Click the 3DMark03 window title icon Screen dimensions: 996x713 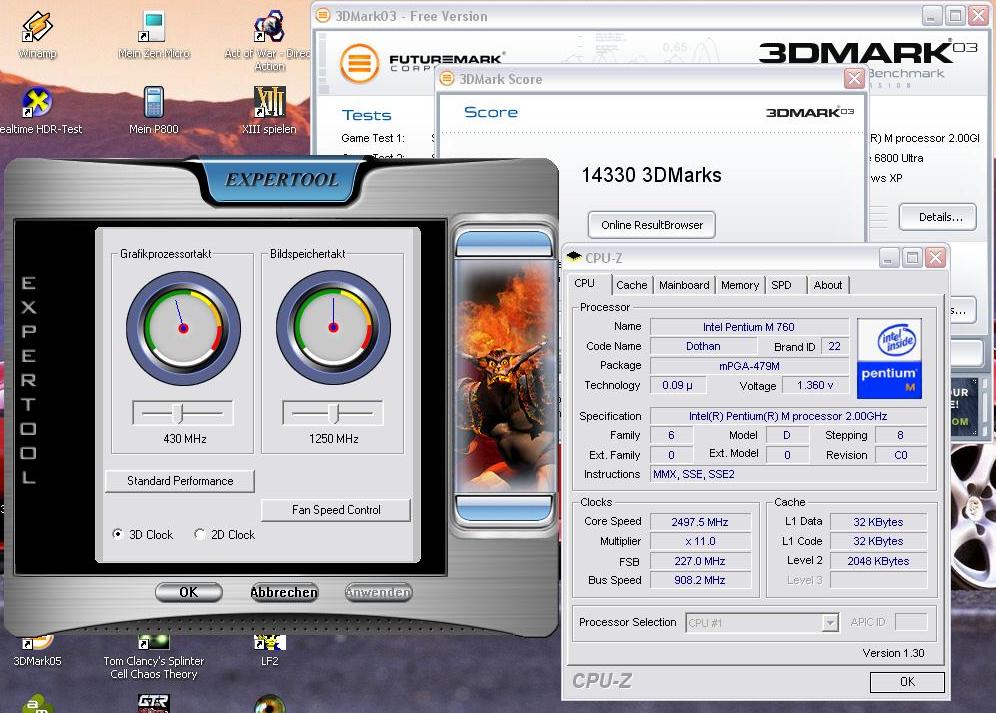pyautogui.click(x=323, y=15)
